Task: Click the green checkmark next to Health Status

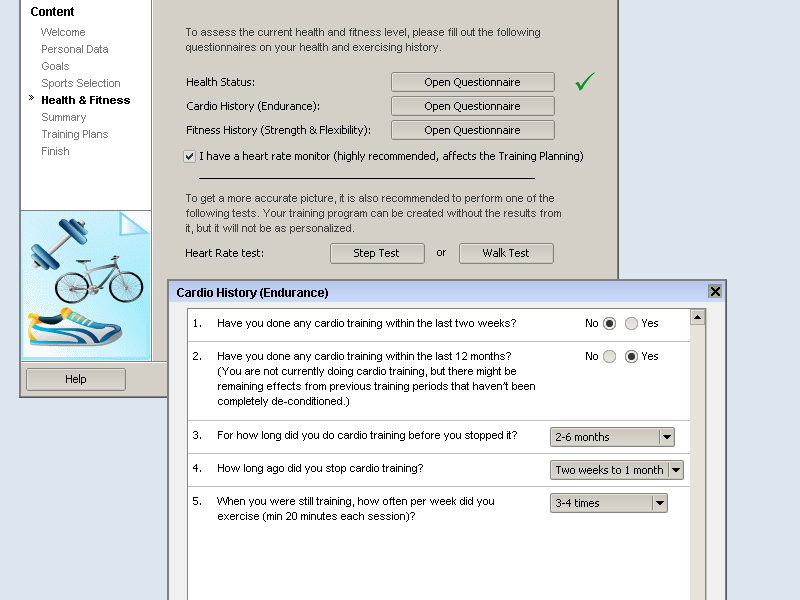Action: (585, 82)
